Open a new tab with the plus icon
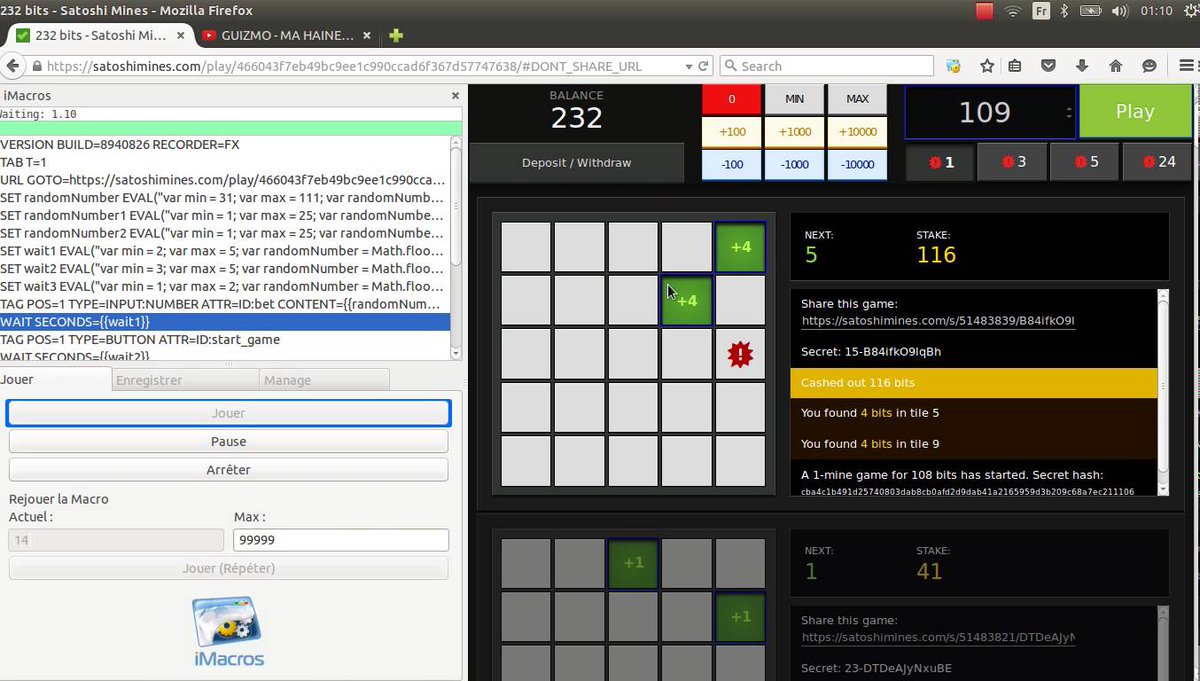 (396, 35)
